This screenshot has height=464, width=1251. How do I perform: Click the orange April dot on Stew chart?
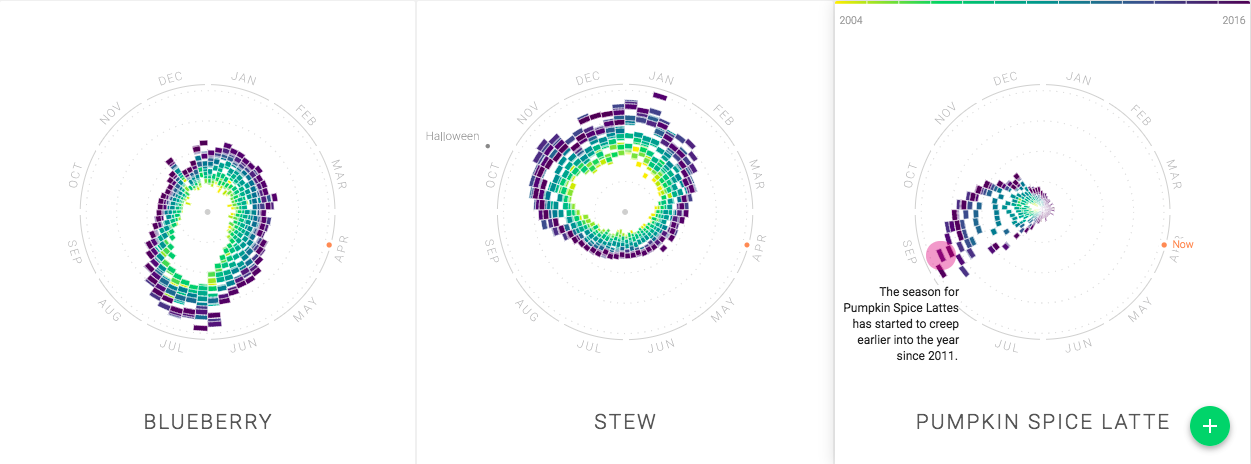coord(746,245)
